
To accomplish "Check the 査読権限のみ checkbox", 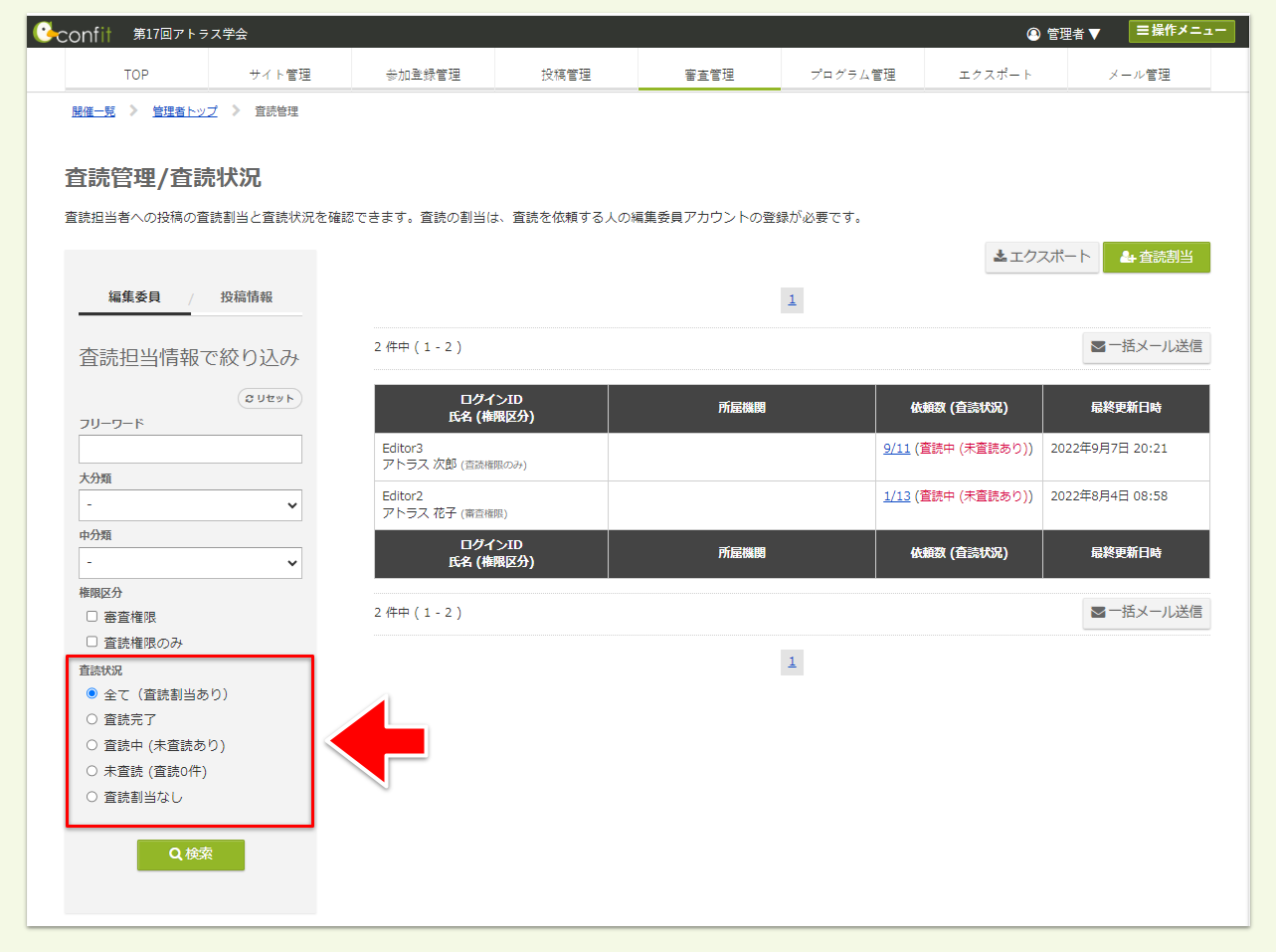I will tap(91, 643).
